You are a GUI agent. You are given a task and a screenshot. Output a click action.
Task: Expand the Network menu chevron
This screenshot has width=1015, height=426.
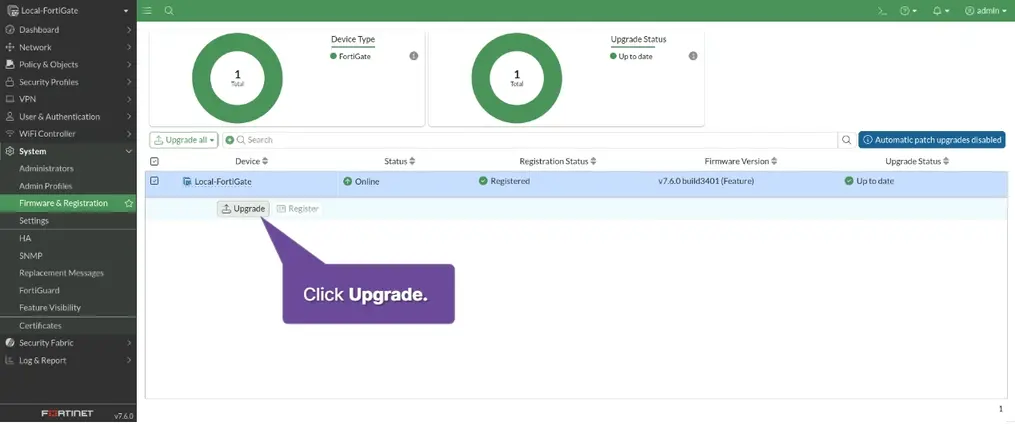(129, 47)
